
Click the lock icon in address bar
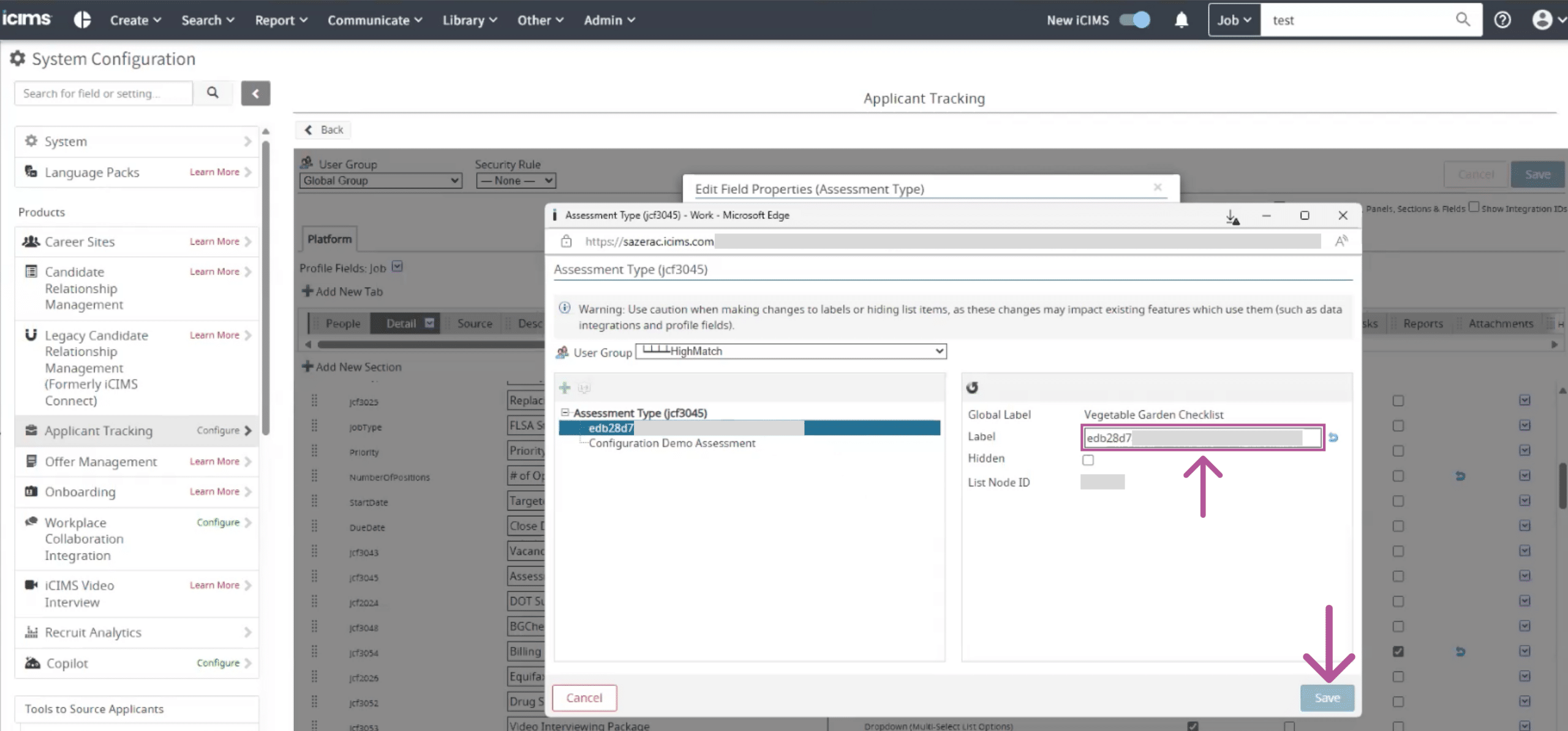coord(566,241)
